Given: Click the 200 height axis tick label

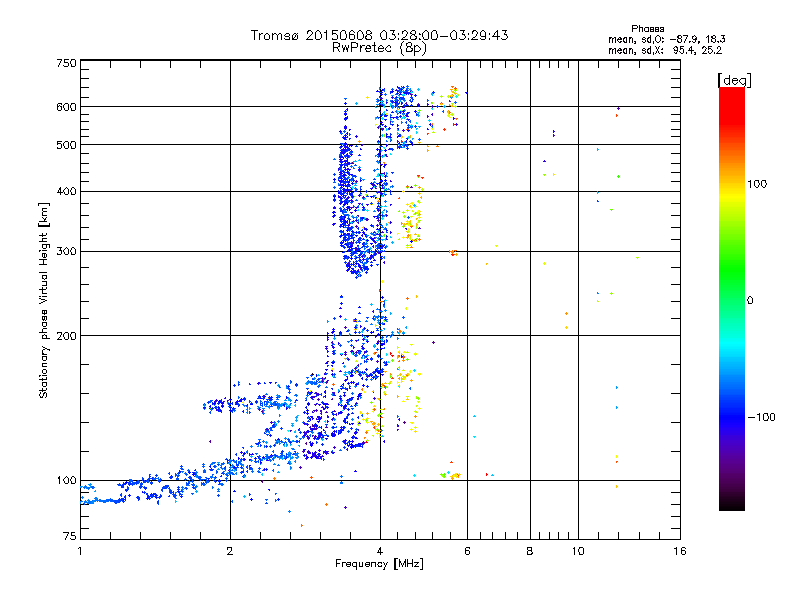Looking at the screenshot, I should [67, 336].
